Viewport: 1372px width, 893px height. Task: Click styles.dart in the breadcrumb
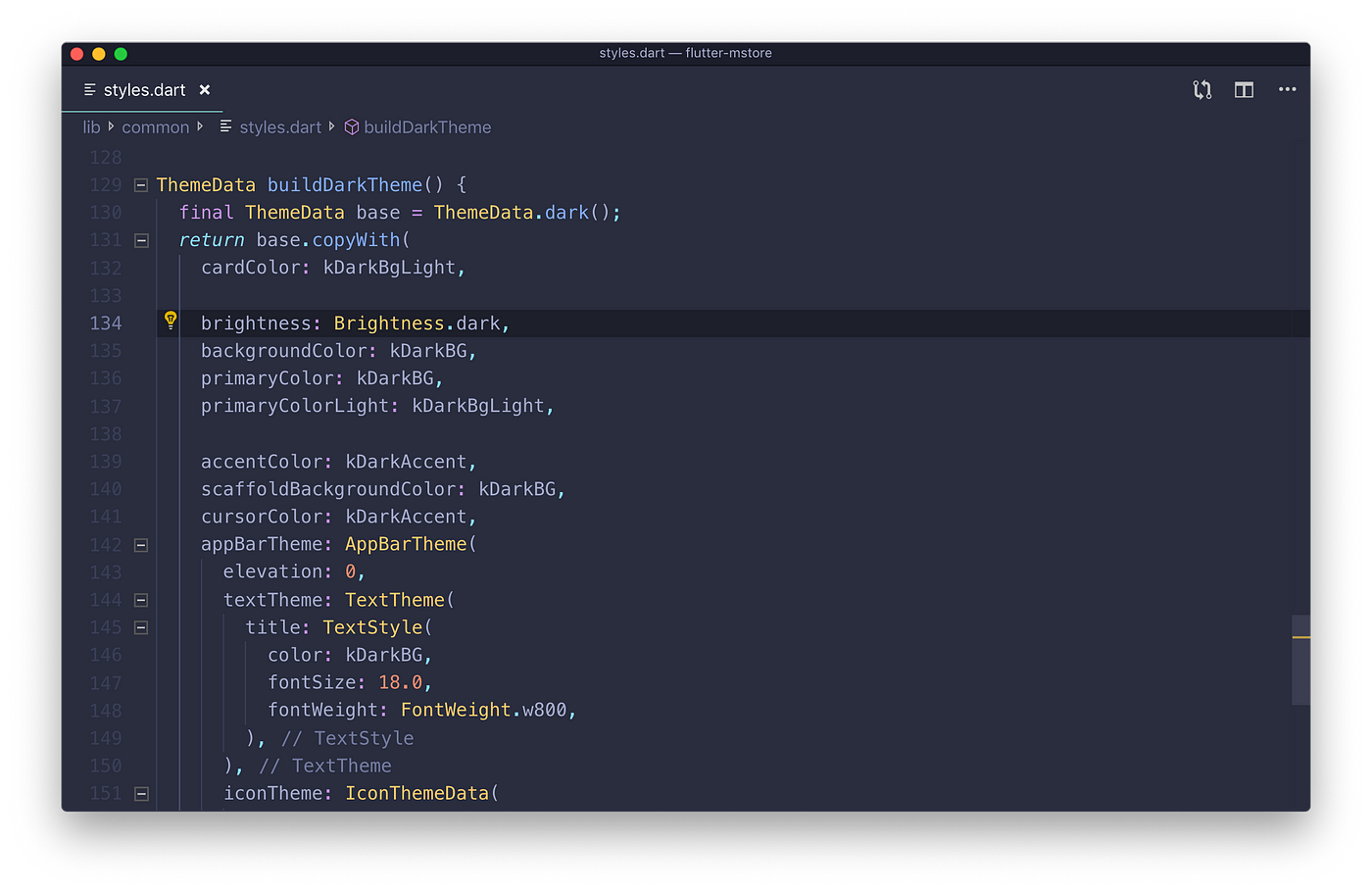(280, 127)
